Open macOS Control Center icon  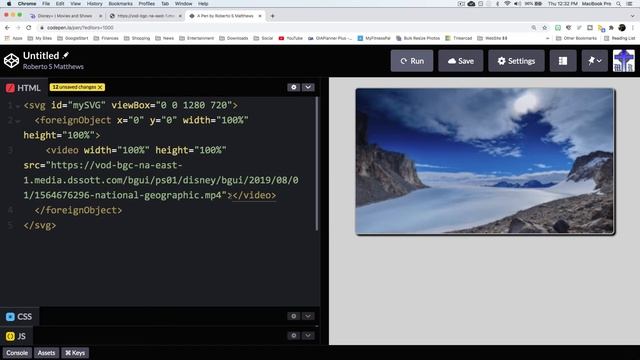[630, 4]
